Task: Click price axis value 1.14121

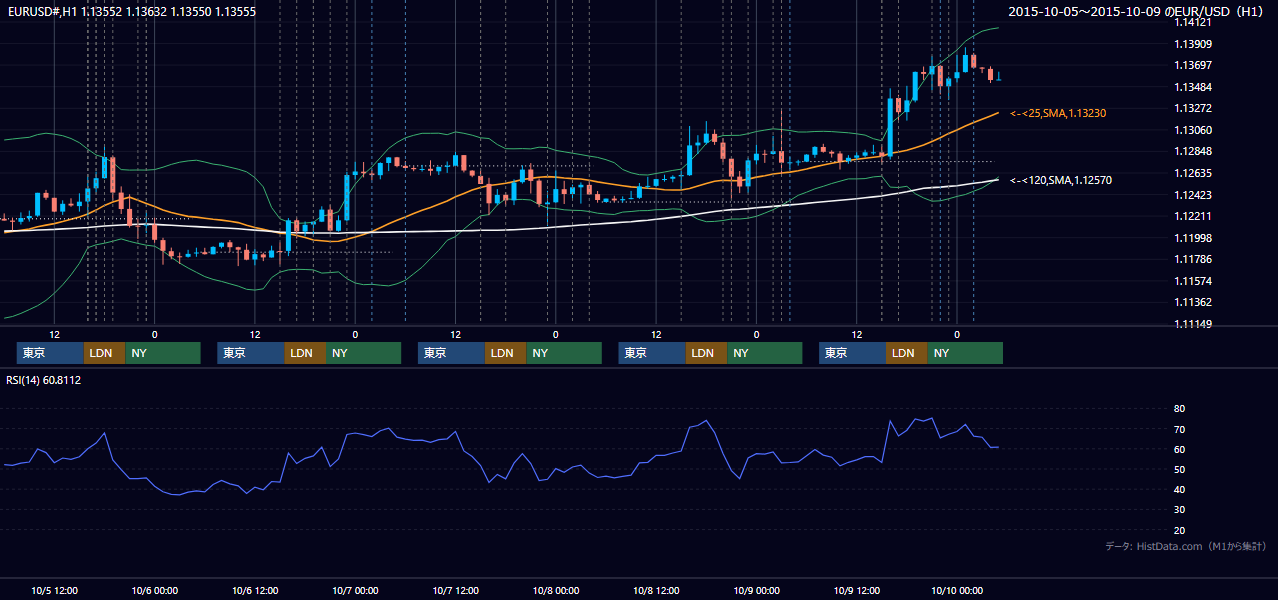Action: (1193, 22)
